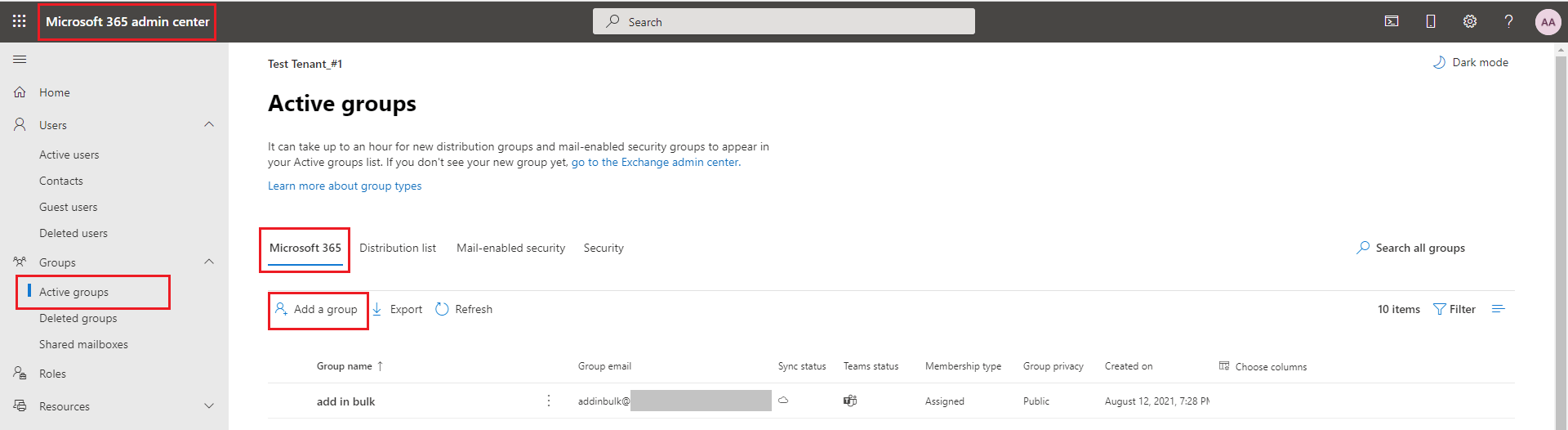Click the Group privacy column header

point(1053,366)
